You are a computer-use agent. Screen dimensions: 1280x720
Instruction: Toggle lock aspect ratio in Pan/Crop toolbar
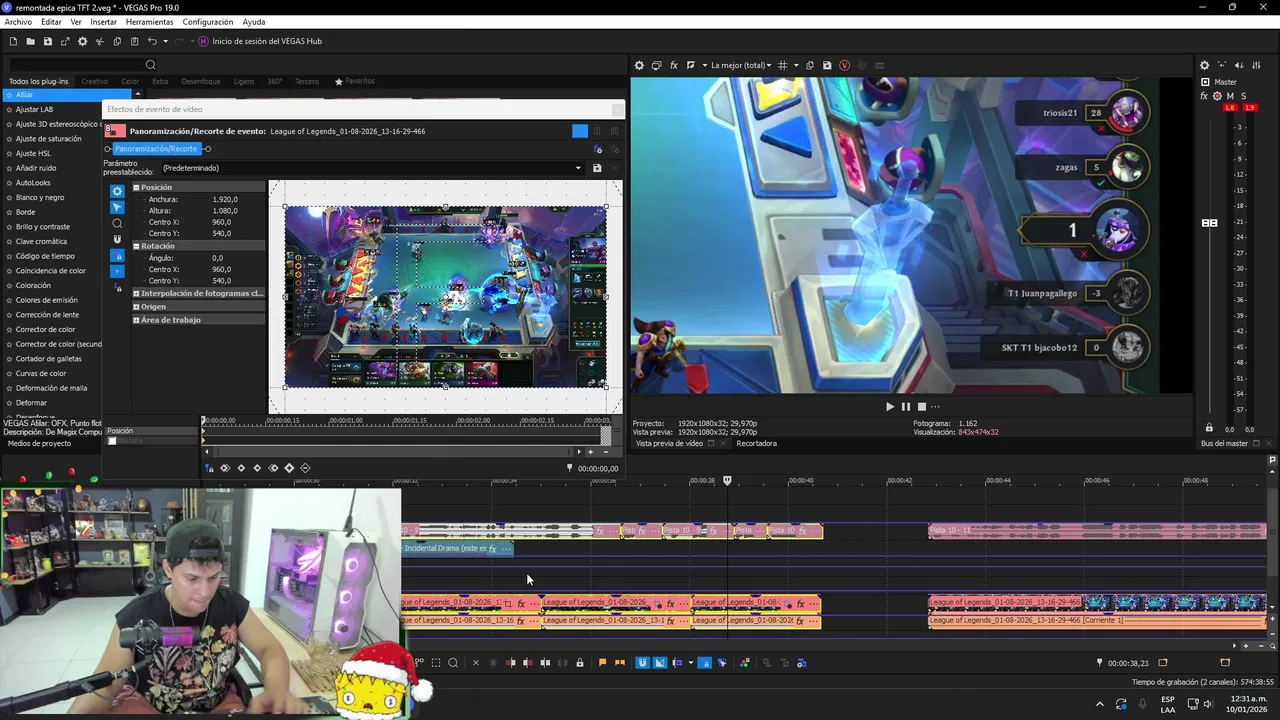tap(117, 256)
